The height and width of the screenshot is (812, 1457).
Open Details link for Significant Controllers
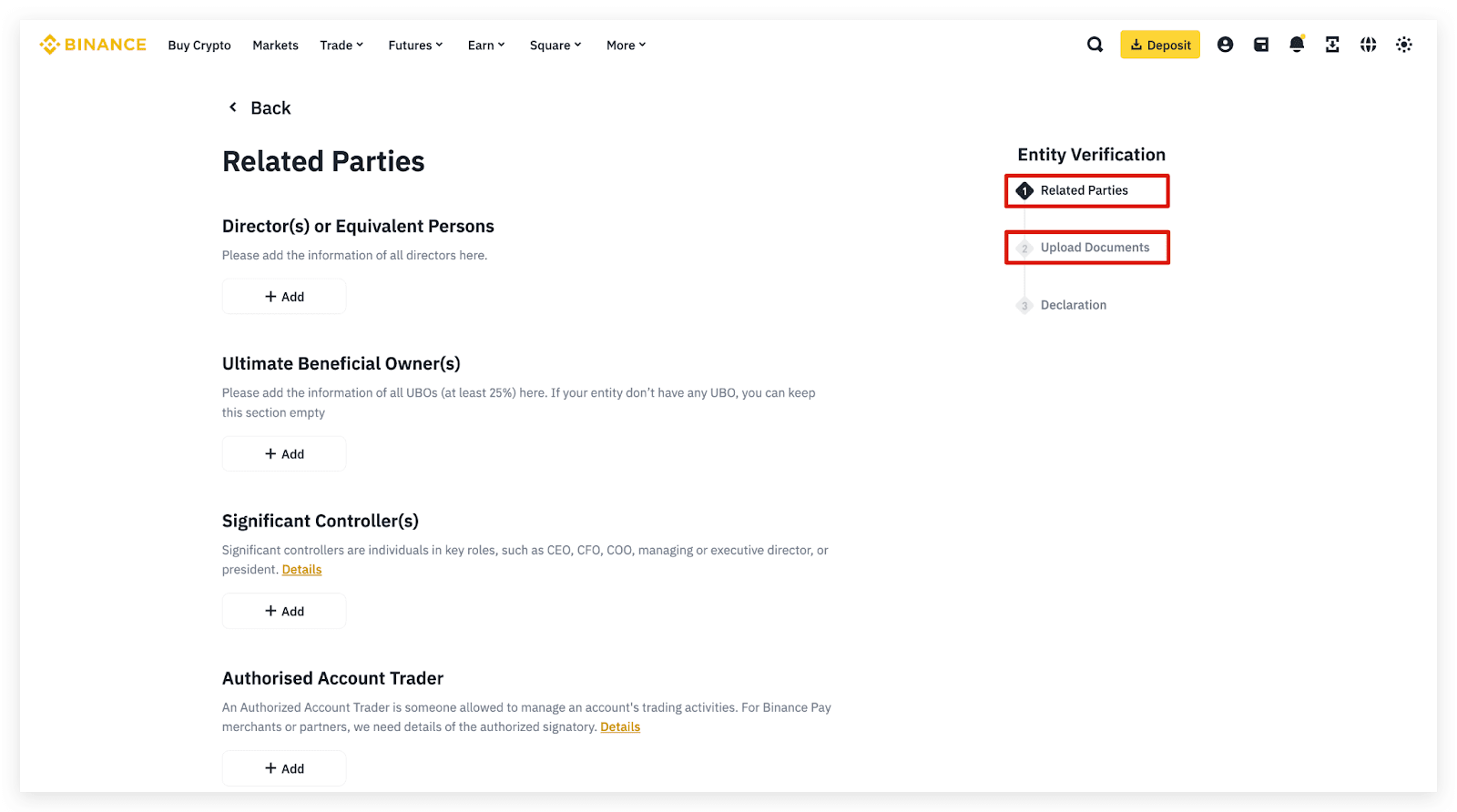(301, 570)
